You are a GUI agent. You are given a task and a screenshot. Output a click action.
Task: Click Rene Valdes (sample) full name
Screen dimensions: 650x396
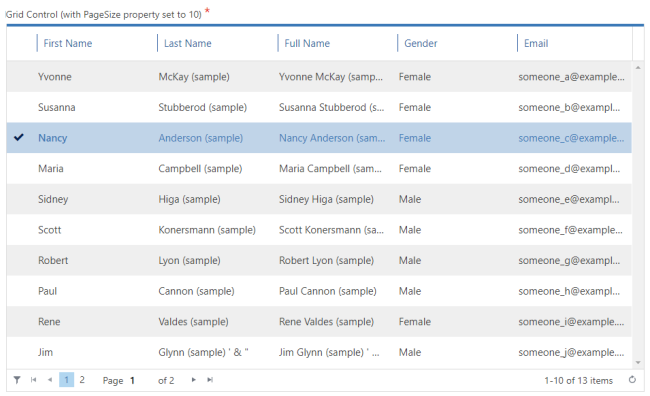(x=326, y=322)
